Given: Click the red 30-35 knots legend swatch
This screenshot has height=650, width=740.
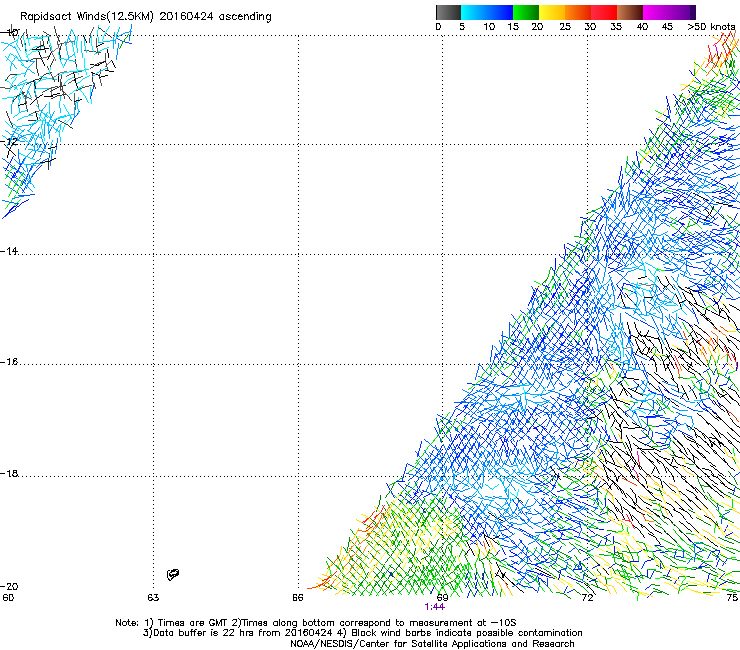Looking at the screenshot, I should [x=604, y=12].
